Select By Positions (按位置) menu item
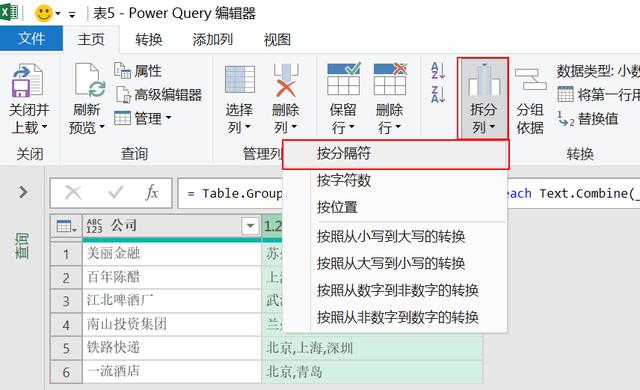Screen dimensions: 640x390 tap(395, 207)
